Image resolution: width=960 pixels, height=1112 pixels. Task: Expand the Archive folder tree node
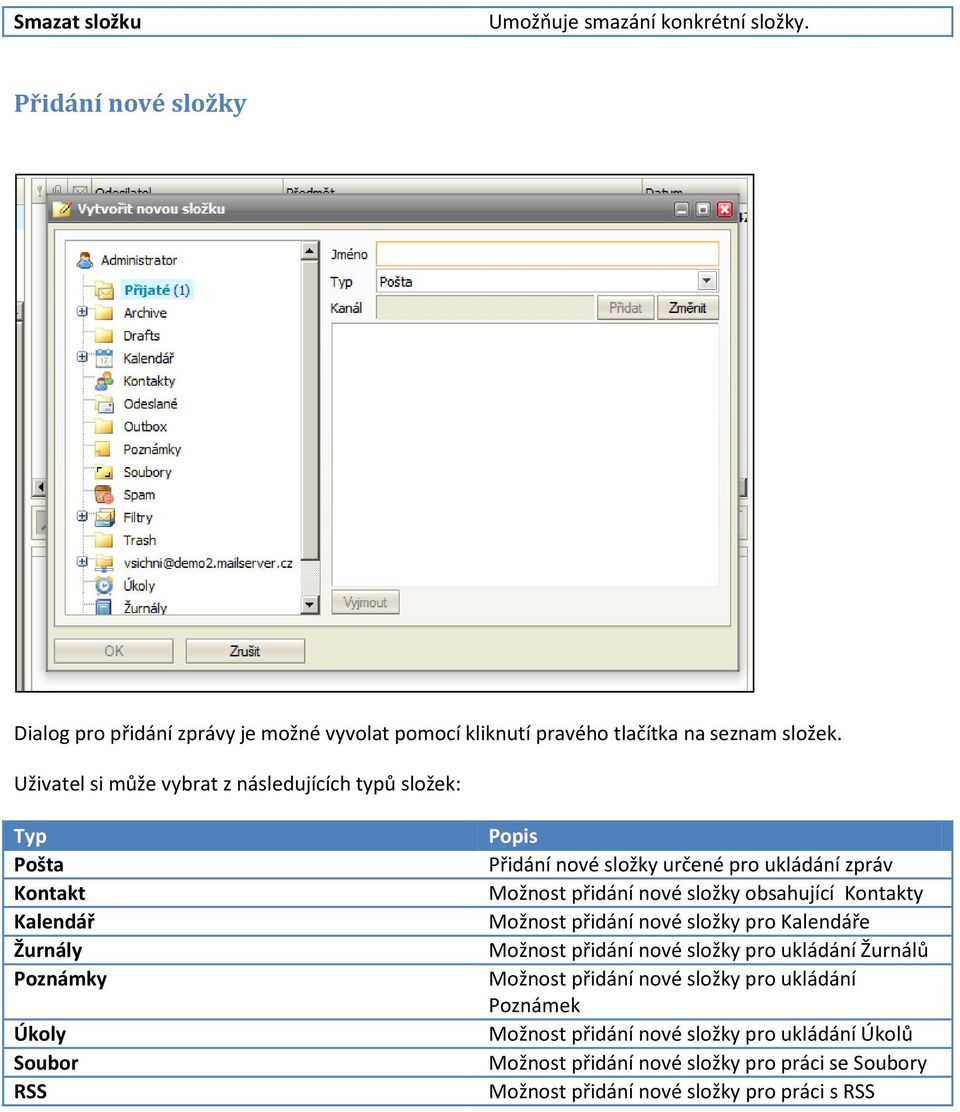coord(82,311)
